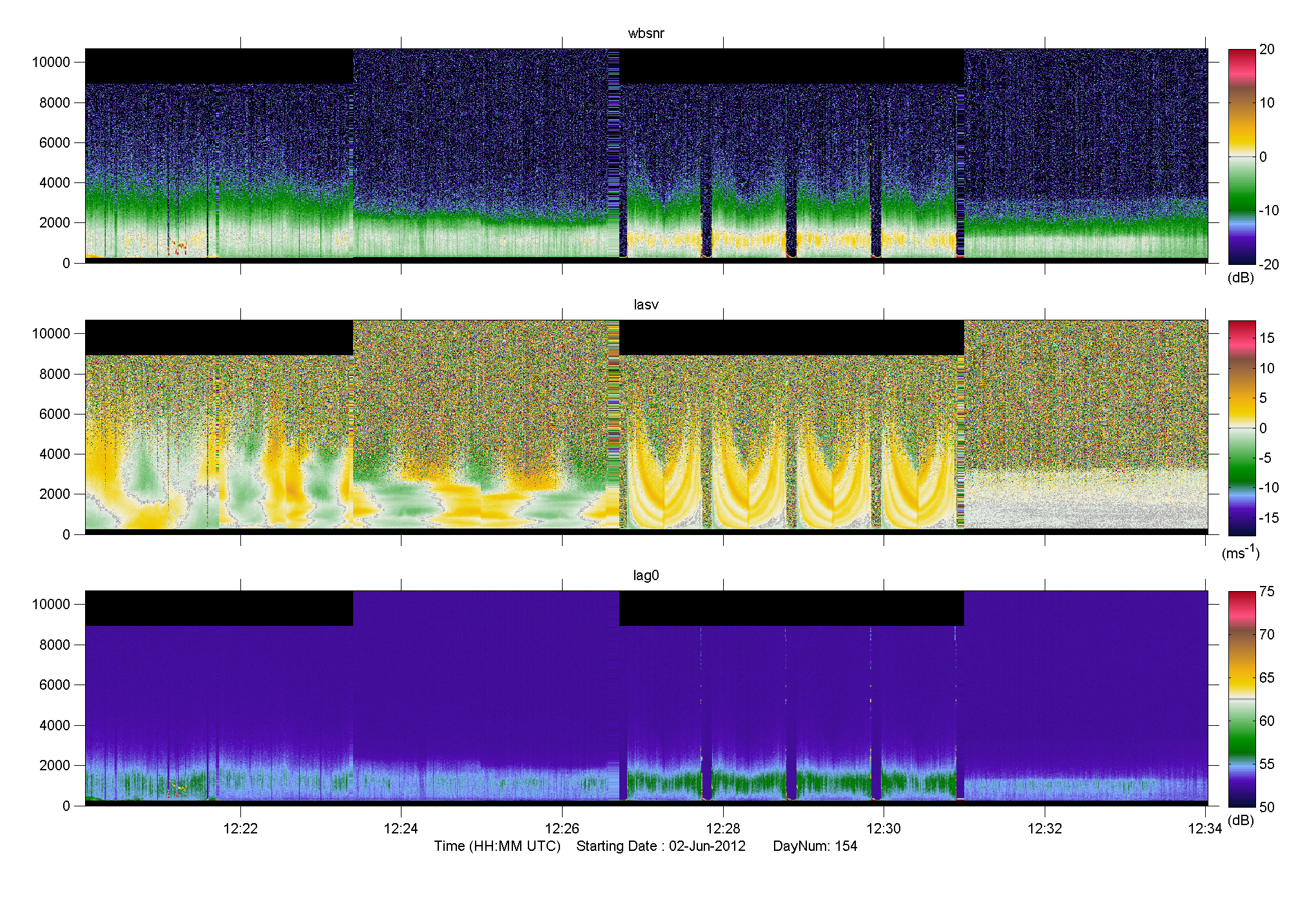Click the '12:34' time axis label

pyautogui.click(x=1205, y=829)
